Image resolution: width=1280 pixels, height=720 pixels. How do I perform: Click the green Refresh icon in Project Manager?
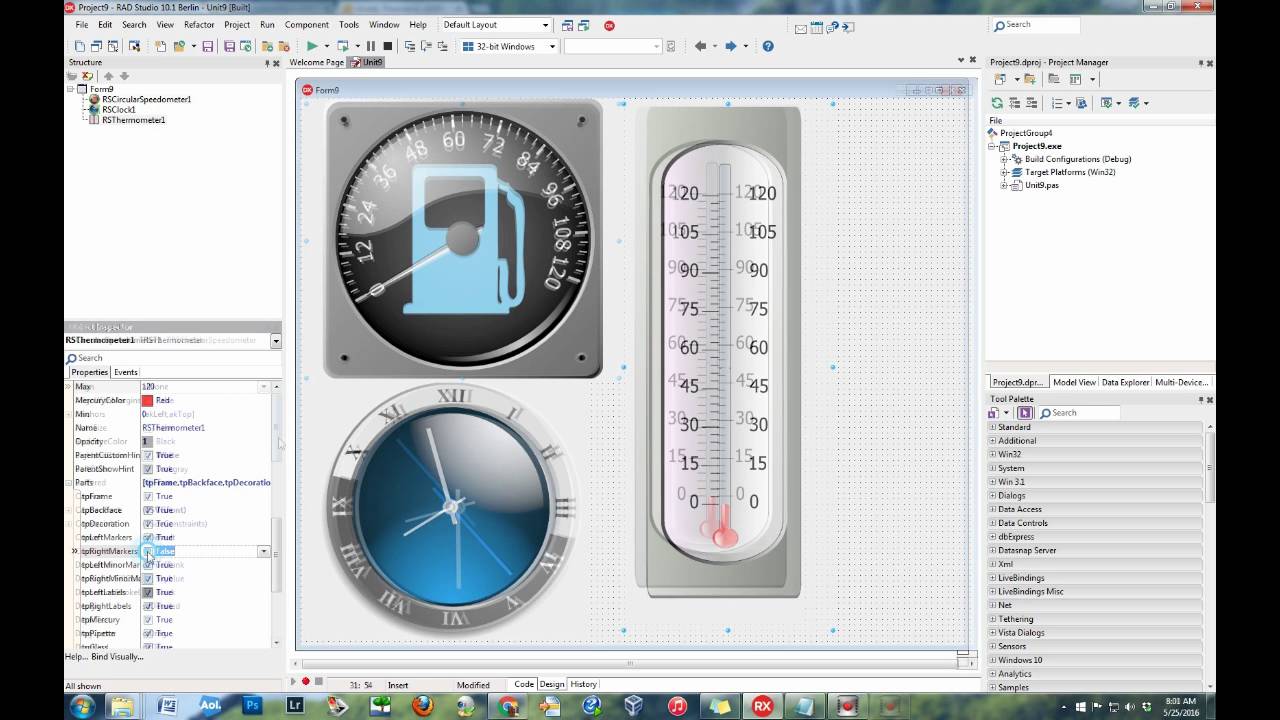pos(997,103)
